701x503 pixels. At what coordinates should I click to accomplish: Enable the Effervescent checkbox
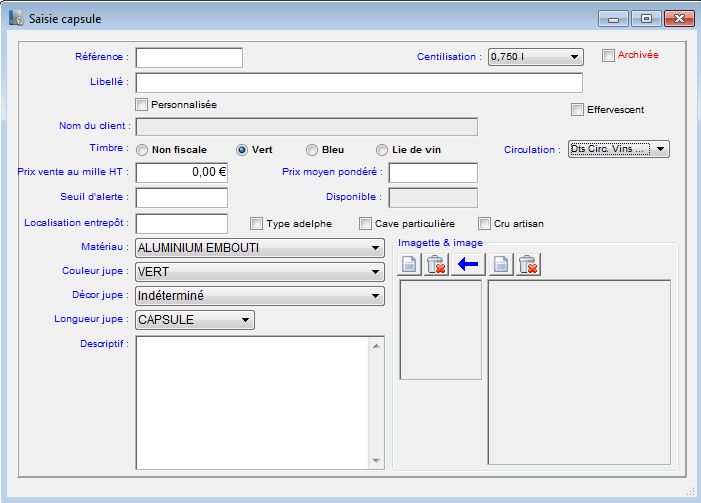point(577,109)
